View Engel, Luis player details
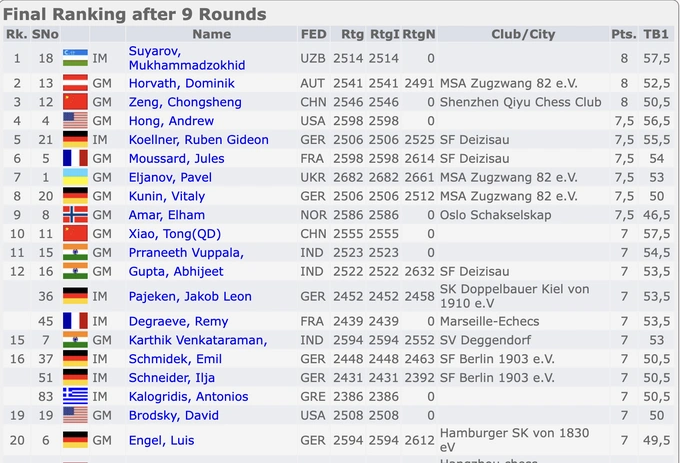 162,440
